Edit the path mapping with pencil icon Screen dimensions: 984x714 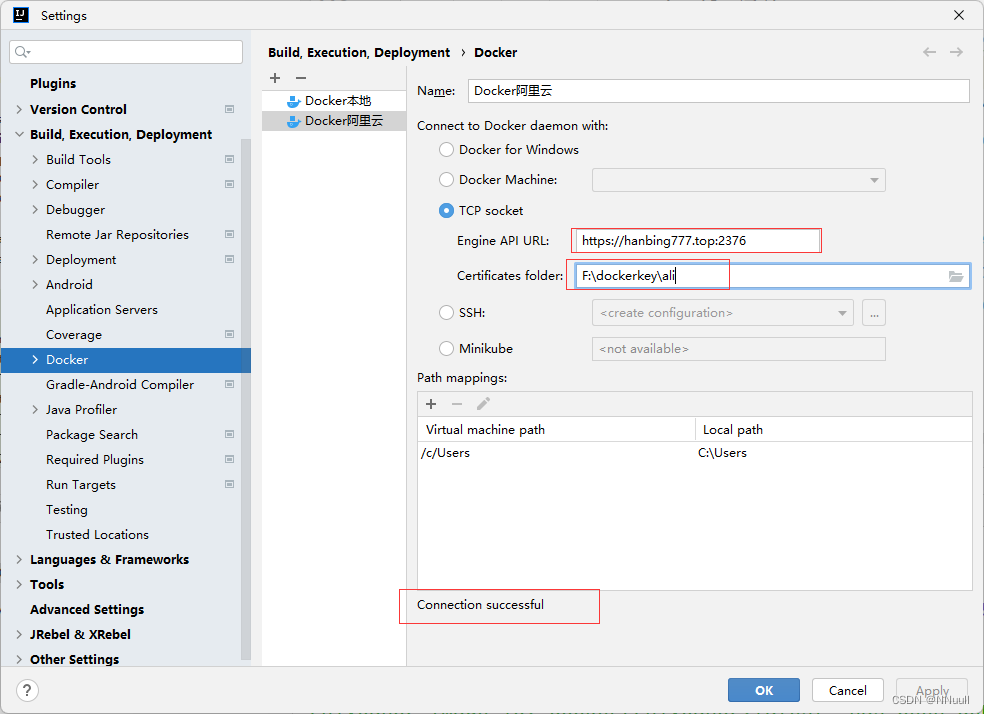click(x=483, y=404)
